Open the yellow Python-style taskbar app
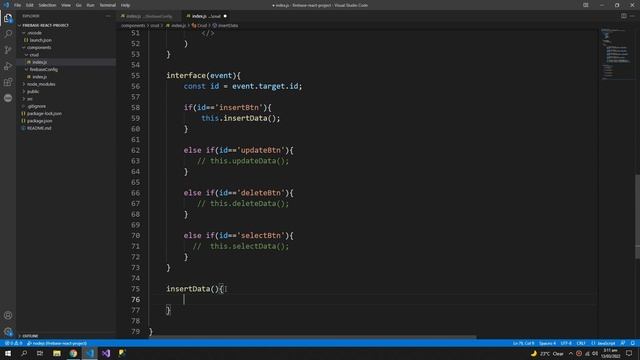The height and width of the screenshot is (360, 640). click(x=122, y=353)
